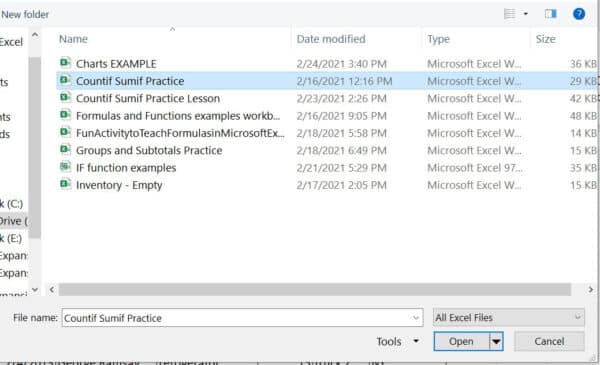Open the blue Help icon
Image resolution: width=600 pixels, height=365 pixels.
tap(579, 14)
